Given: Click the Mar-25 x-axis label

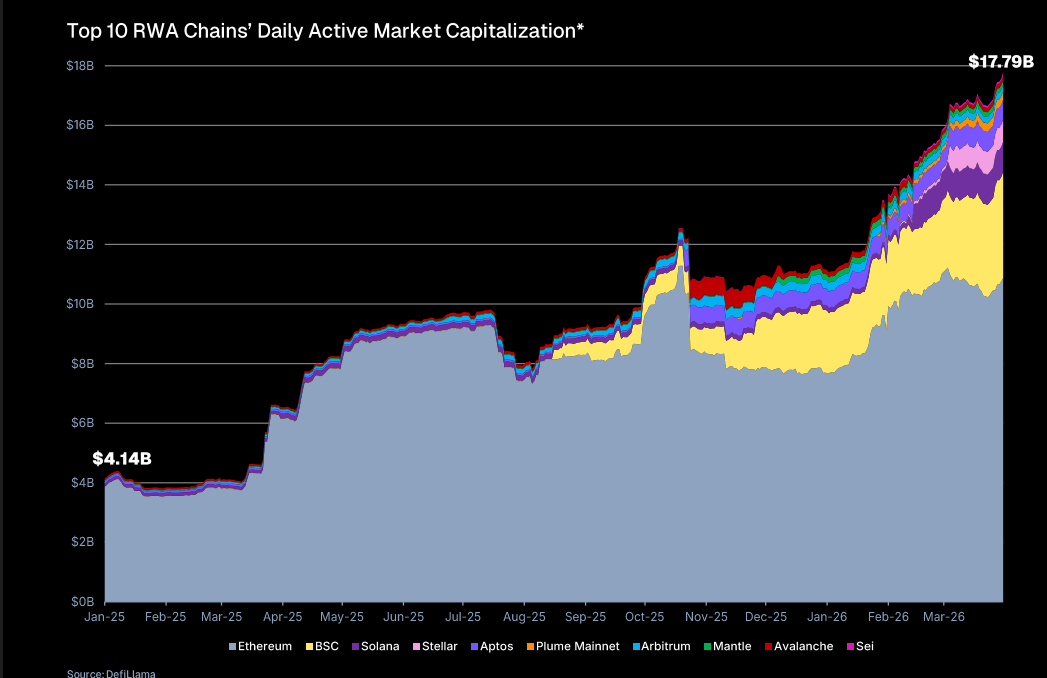Looking at the screenshot, I should [x=222, y=617].
